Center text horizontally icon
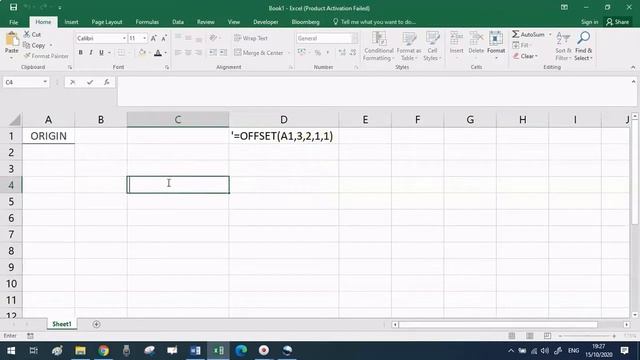This screenshot has width=640, height=360. [x=188, y=53]
